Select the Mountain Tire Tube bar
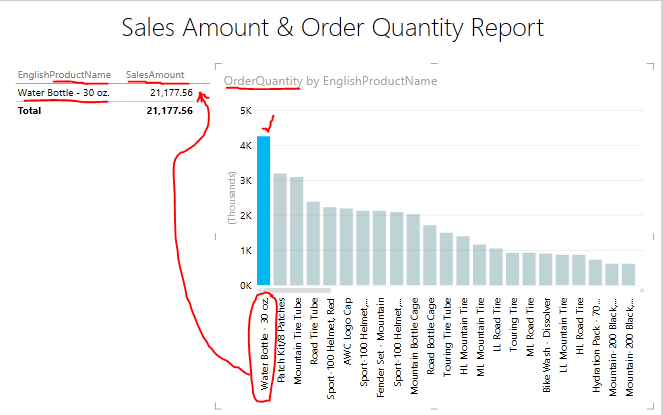This screenshot has width=663, height=415. point(297,231)
